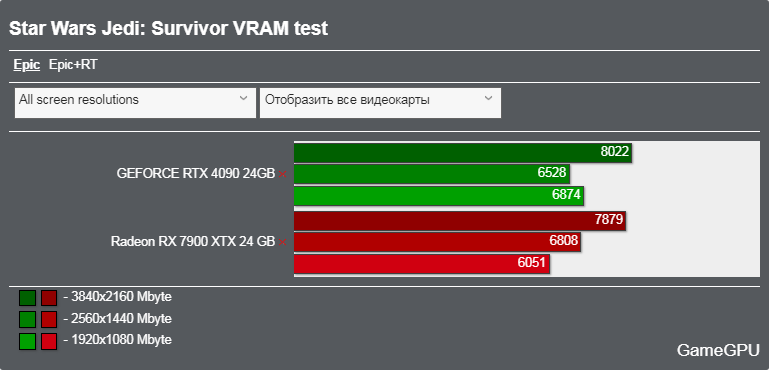This screenshot has height=370, width=769.
Task: Click dark red 3840x2160 legend swatch
Action: (49, 298)
